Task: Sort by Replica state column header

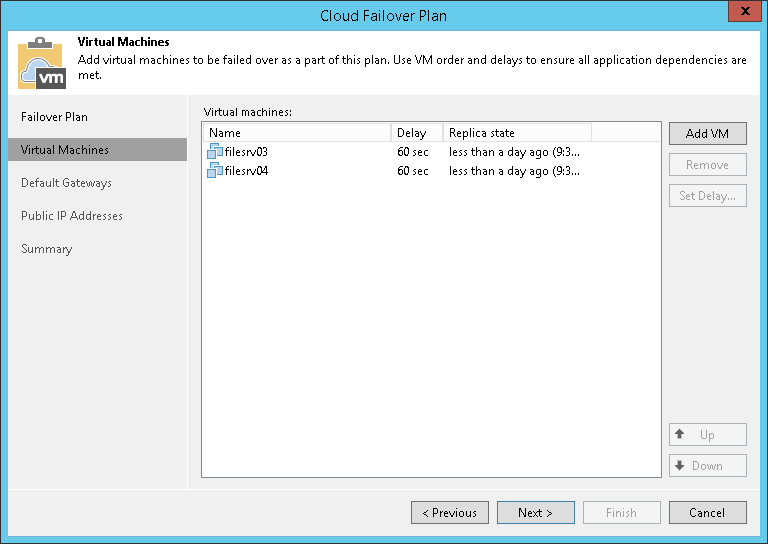Action: click(x=517, y=133)
